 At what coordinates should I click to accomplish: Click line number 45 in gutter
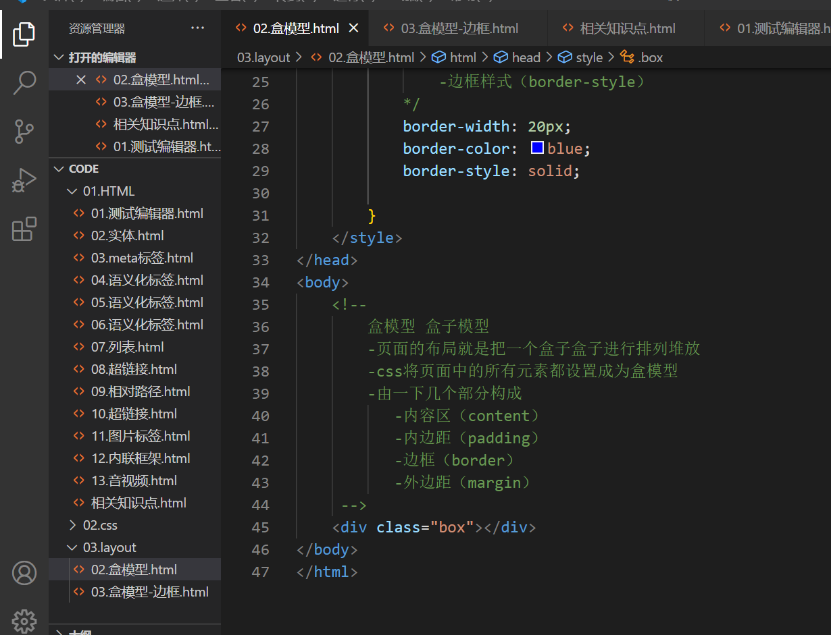coord(260,527)
